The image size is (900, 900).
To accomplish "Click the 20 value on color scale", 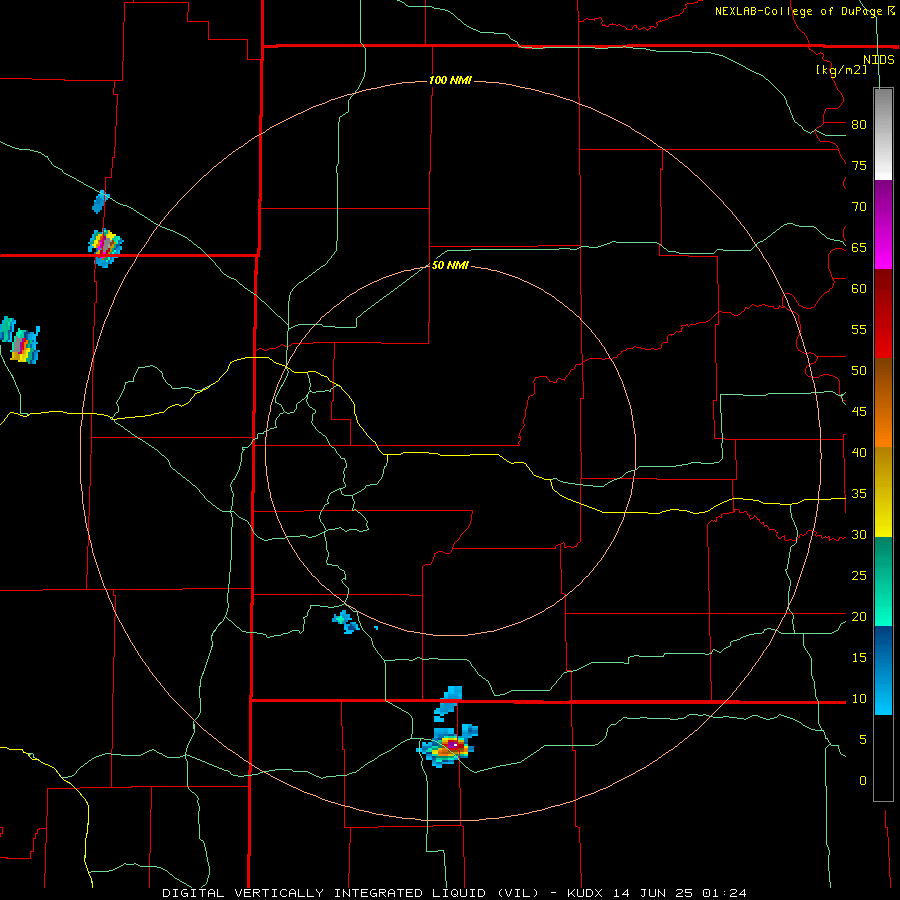I will 859,616.
